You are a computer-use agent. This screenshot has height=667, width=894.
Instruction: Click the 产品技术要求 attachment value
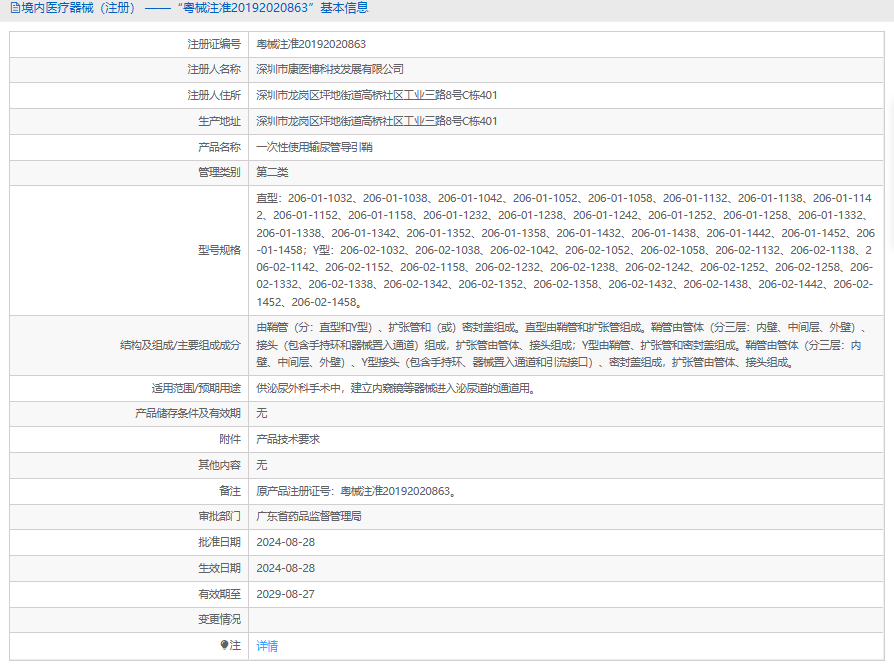pyautogui.click(x=288, y=439)
